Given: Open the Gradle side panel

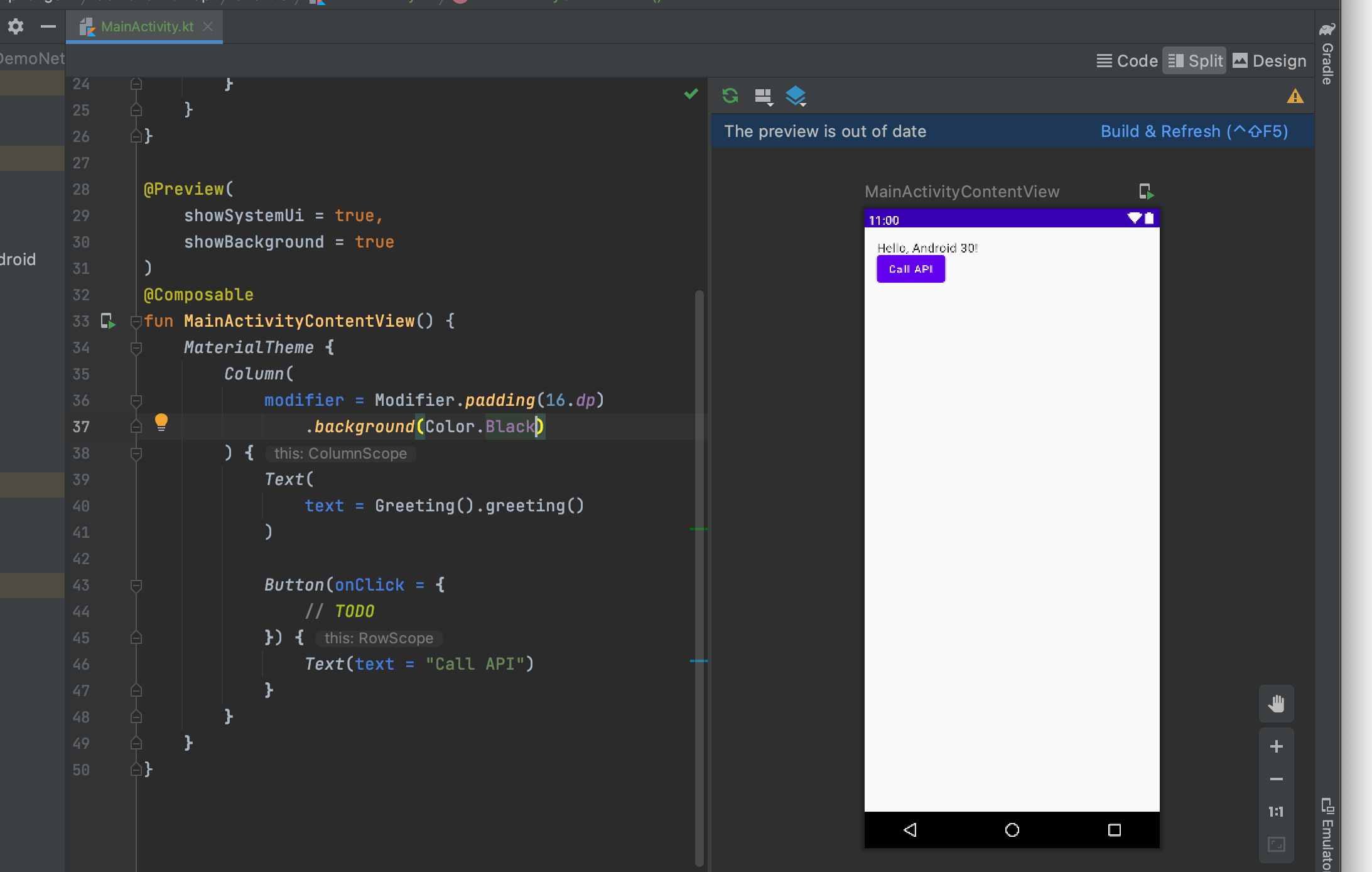Looking at the screenshot, I should [x=1327, y=55].
